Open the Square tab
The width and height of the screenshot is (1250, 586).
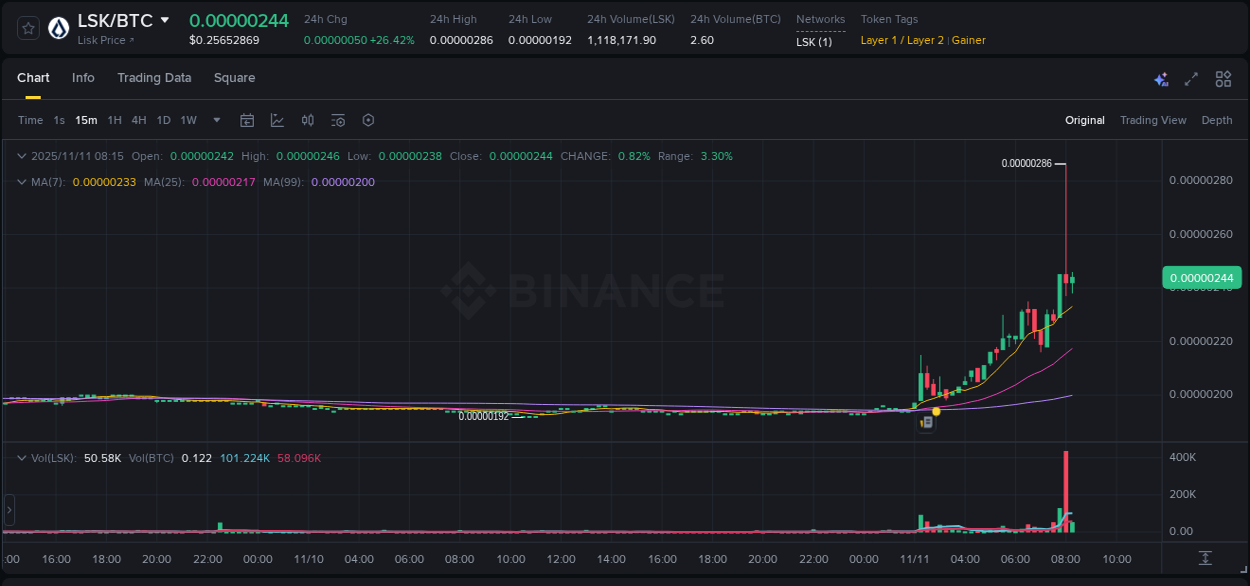pos(234,78)
